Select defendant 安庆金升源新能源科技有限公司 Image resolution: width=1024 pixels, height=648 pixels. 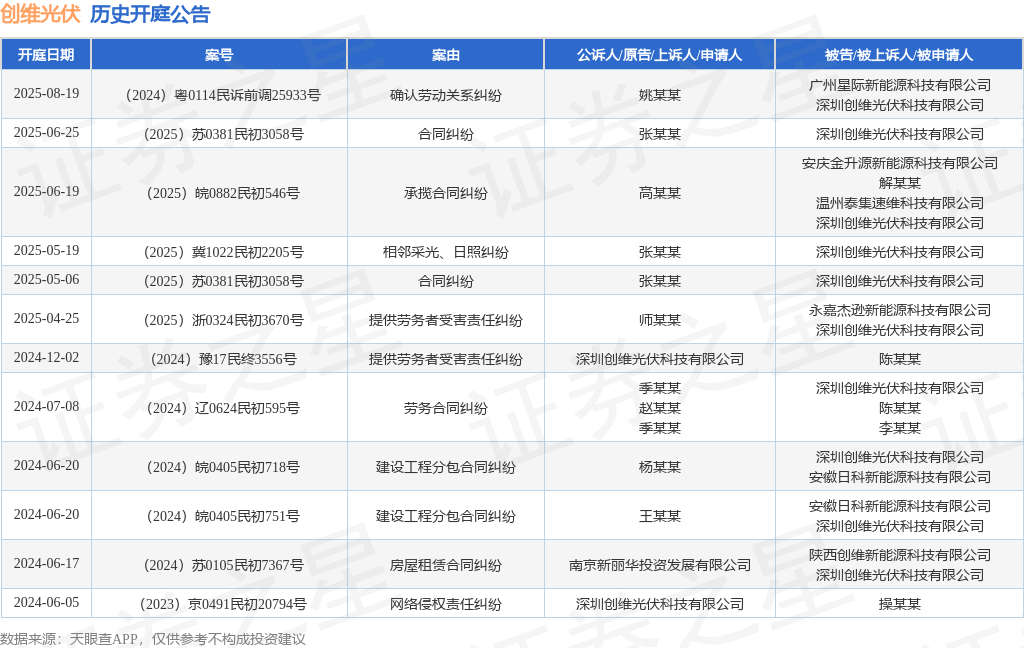pos(899,163)
